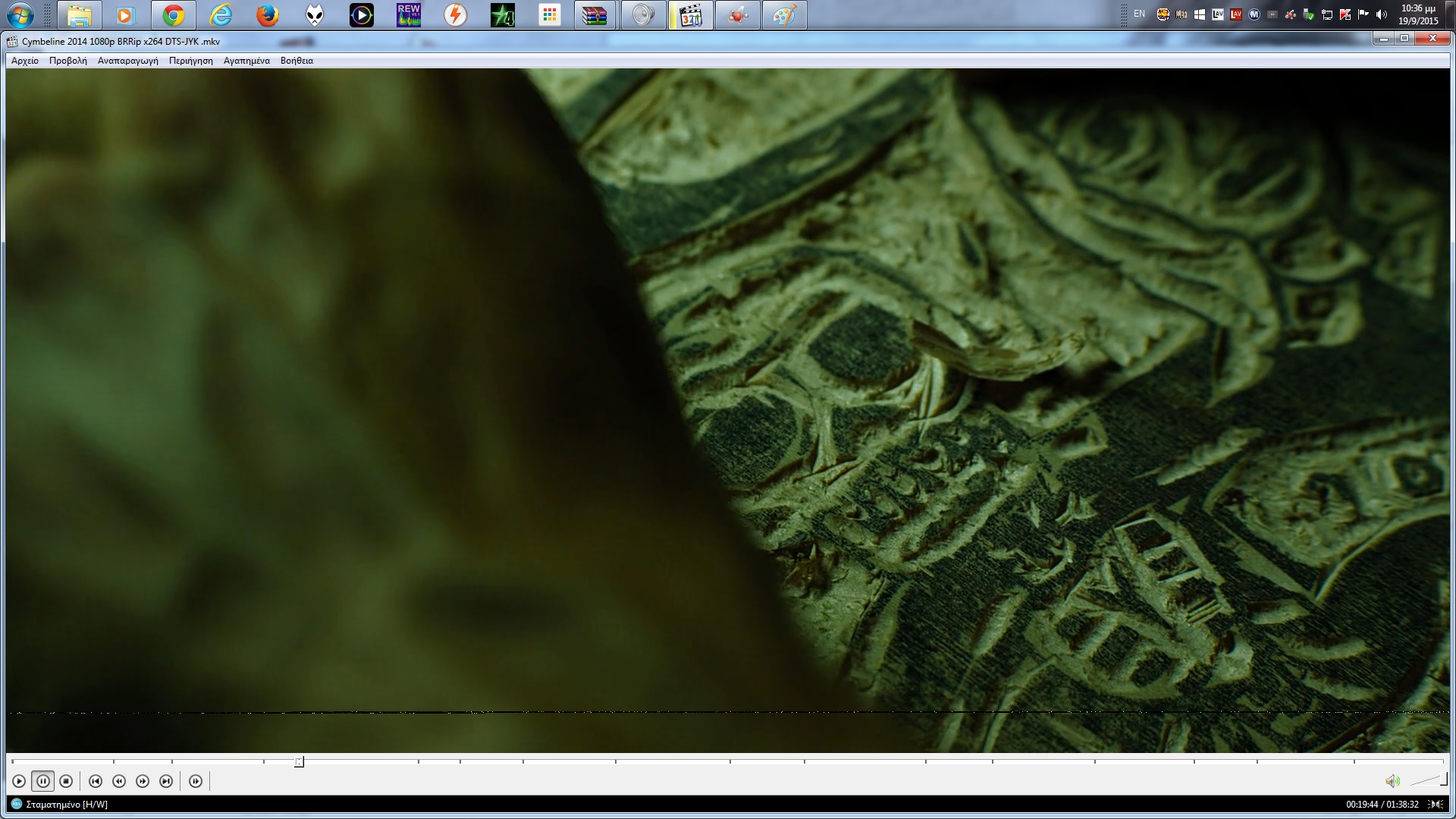Open the Αρχείο menu
The width and height of the screenshot is (1456, 819).
tap(25, 61)
